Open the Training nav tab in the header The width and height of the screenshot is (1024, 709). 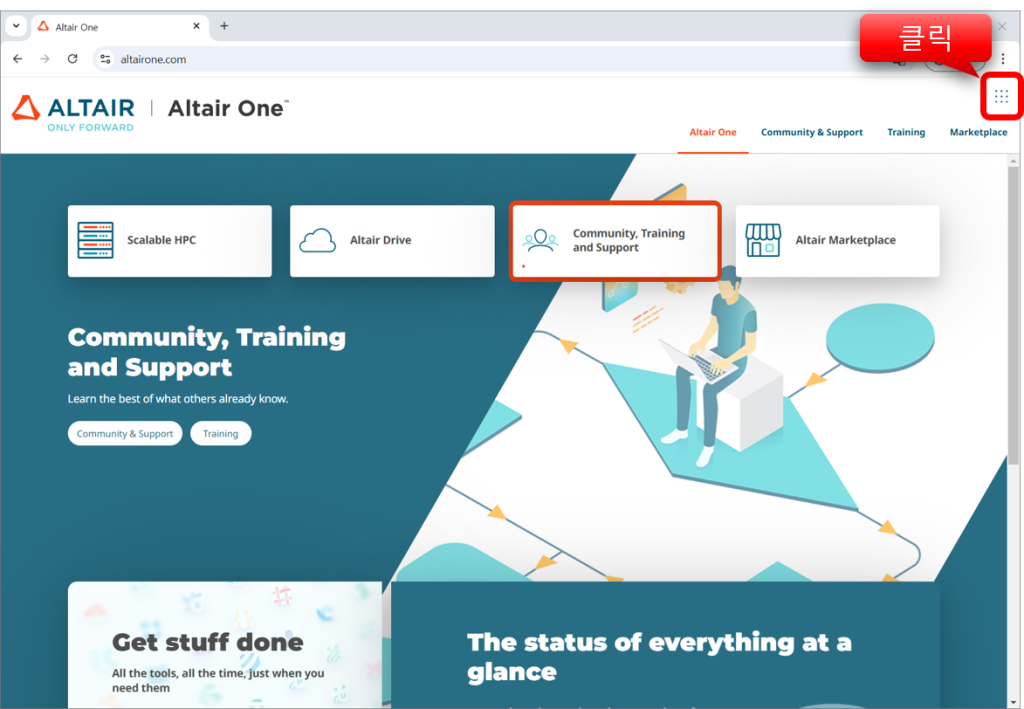tap(906, 132)
